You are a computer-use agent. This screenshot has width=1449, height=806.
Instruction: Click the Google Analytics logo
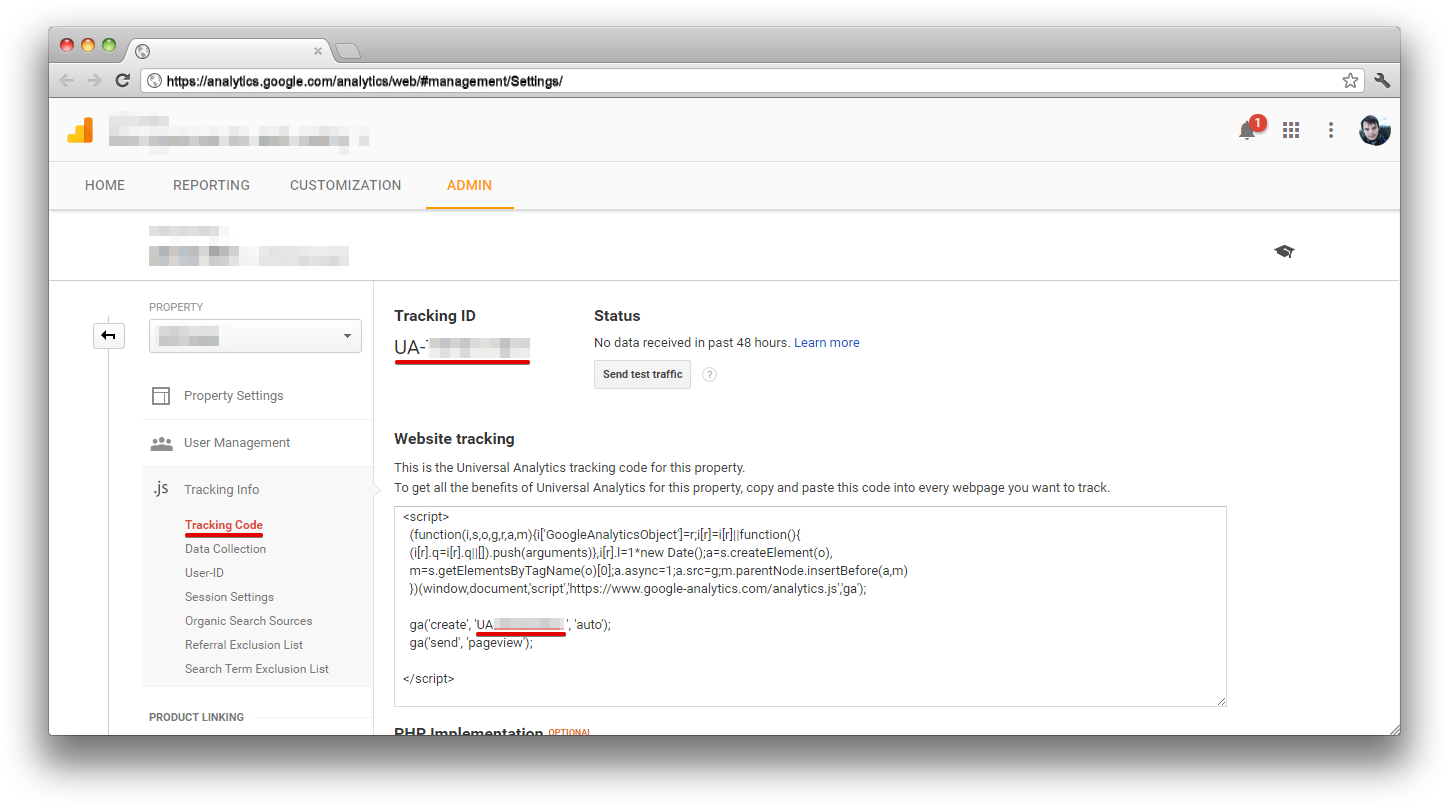80,130
